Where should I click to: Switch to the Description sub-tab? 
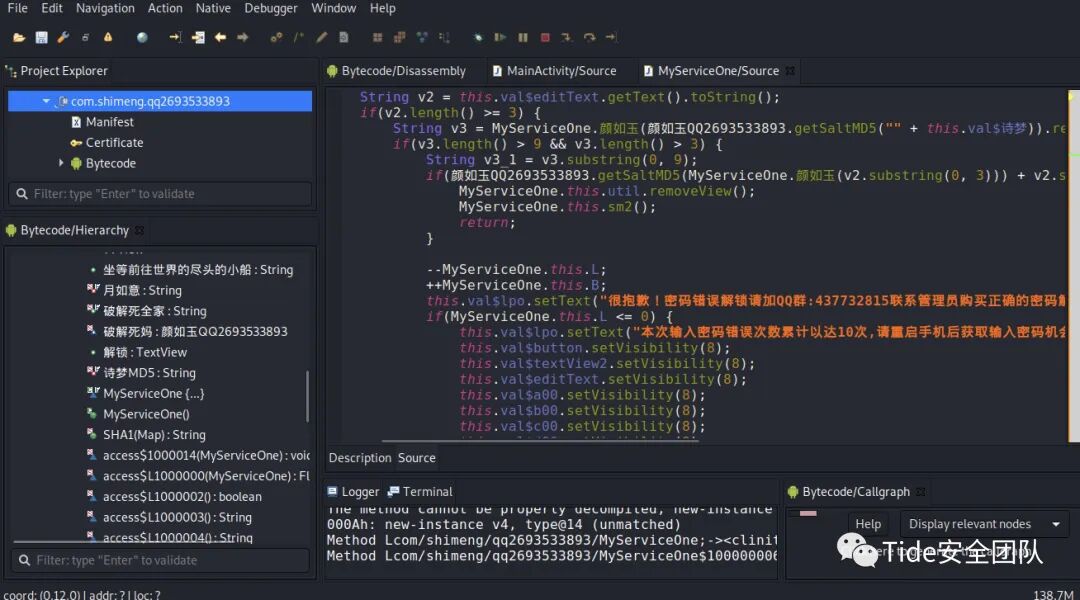360,458
